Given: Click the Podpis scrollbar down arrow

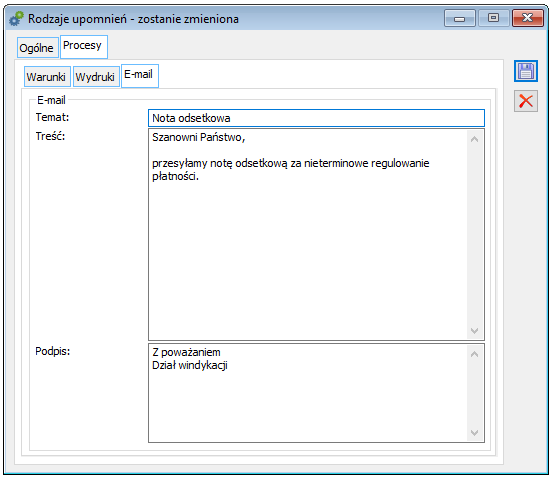Looking at the screenshot, I should pos(474,433).
